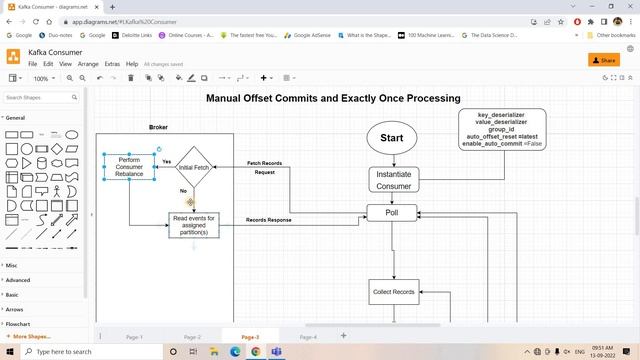
Task: Select the cloud shape in the palette
Action: click(x=57, y=163)
